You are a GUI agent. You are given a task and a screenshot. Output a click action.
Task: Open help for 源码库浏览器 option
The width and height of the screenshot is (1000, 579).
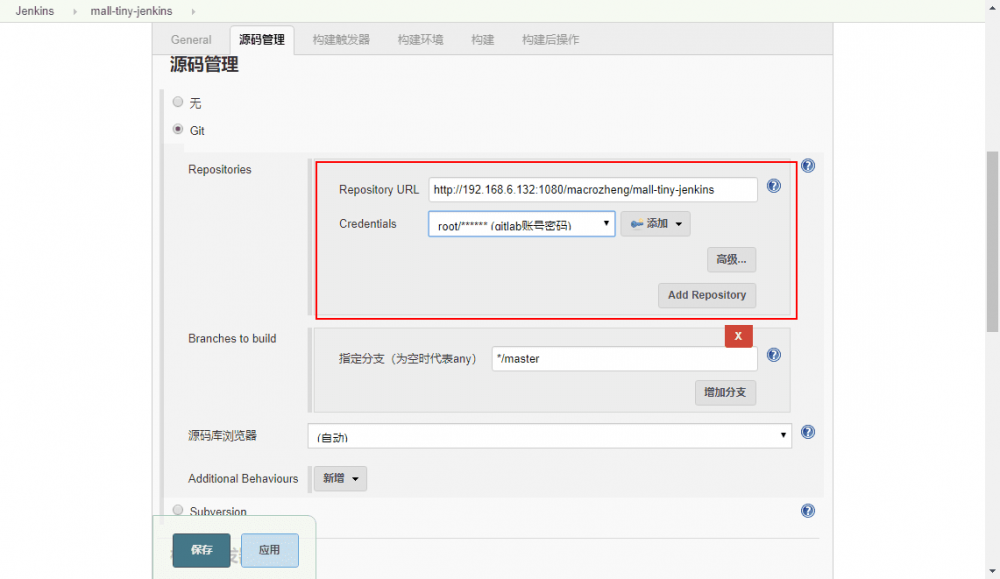[x=808, y=432]
